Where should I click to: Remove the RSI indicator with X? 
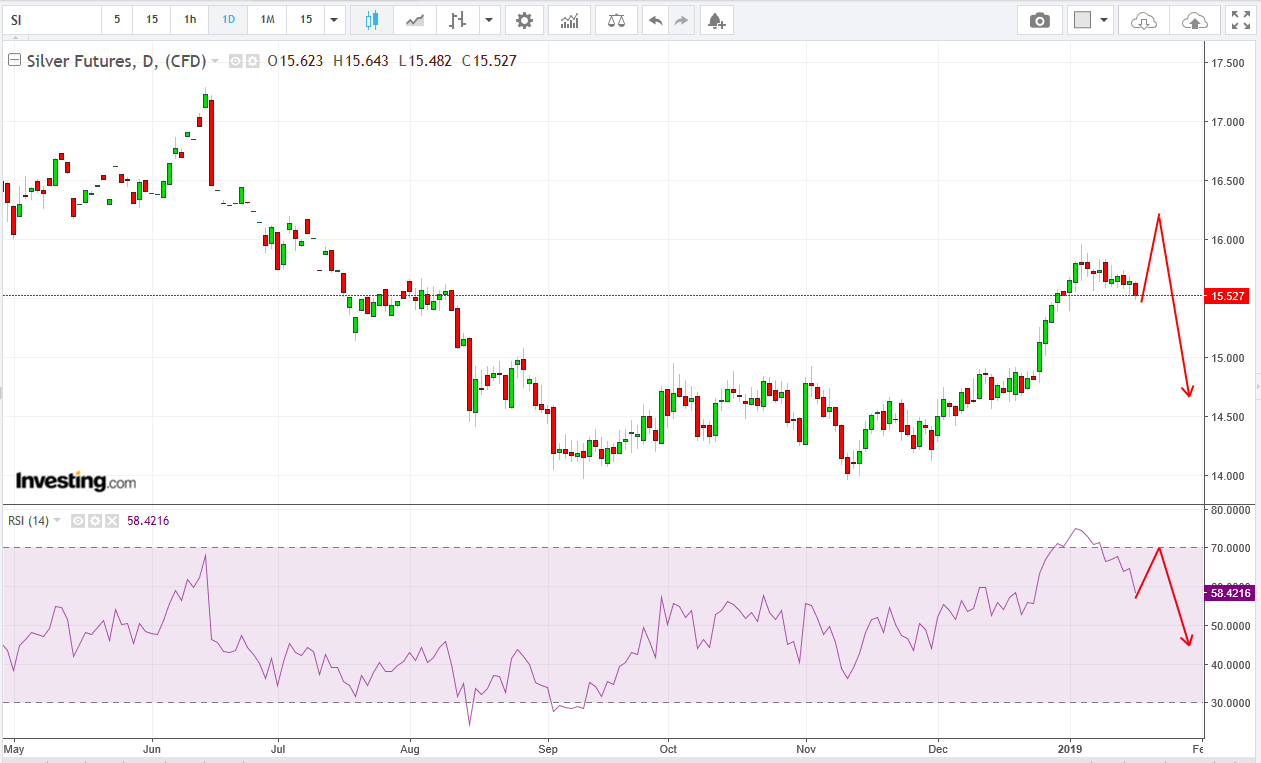coord(111,521)
